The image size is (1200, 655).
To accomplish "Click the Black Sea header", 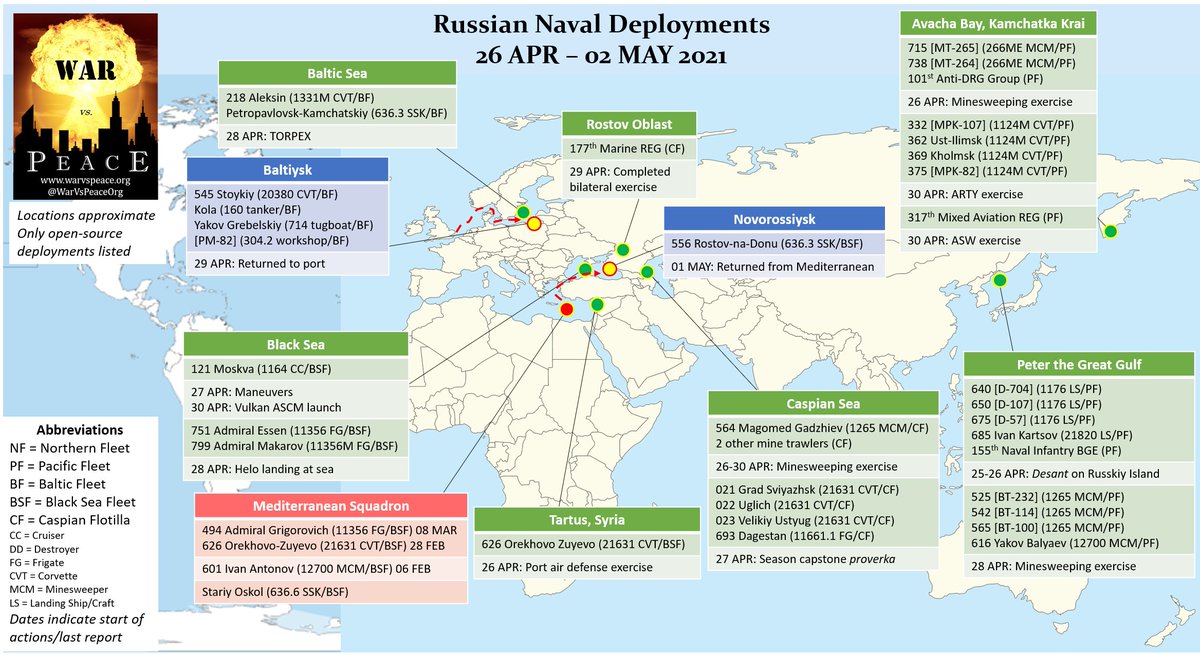I will [x=297, y=345].
